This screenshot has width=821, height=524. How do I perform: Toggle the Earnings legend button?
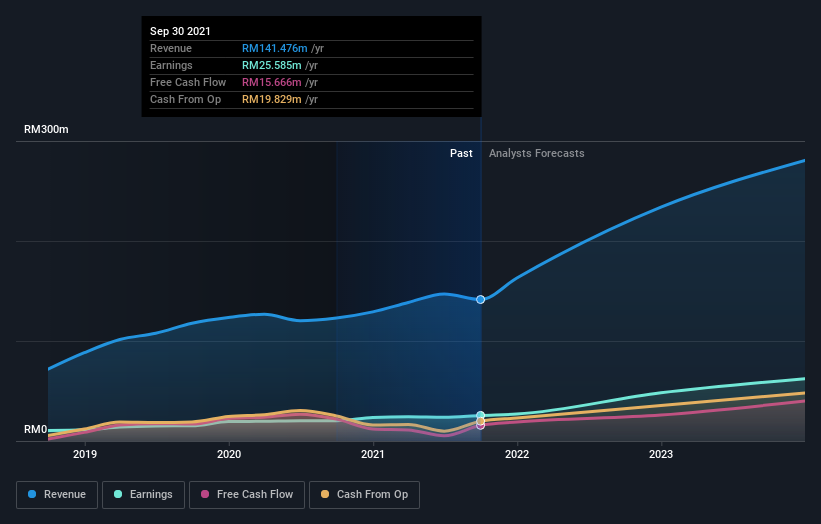point(143,495)
